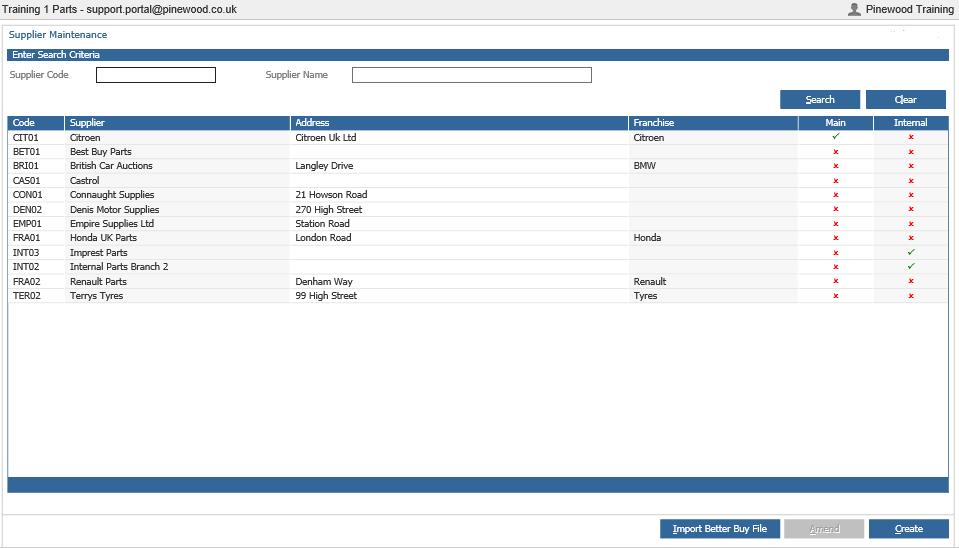Sort by the Supplier column header

(x=177, y=123)
